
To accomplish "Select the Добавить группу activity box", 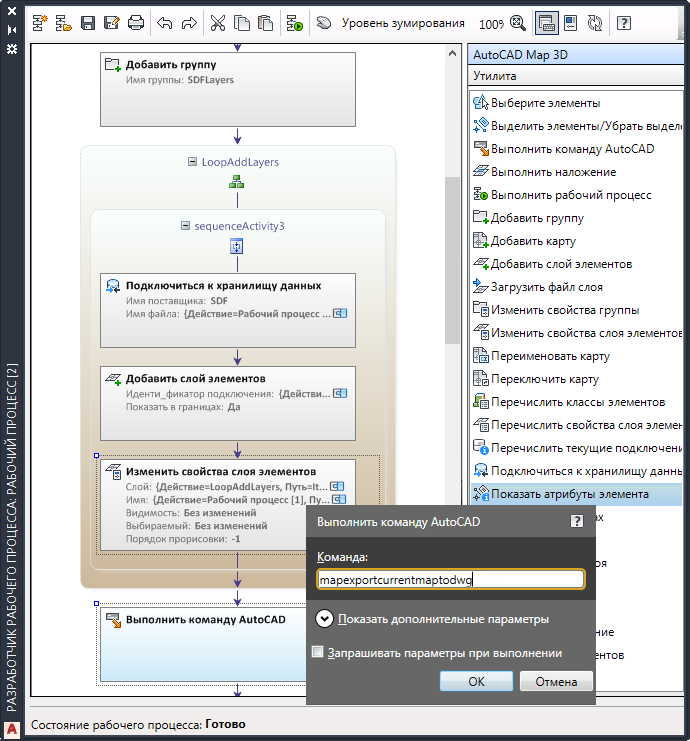I will pyautogui.click(x=228, y=89).
